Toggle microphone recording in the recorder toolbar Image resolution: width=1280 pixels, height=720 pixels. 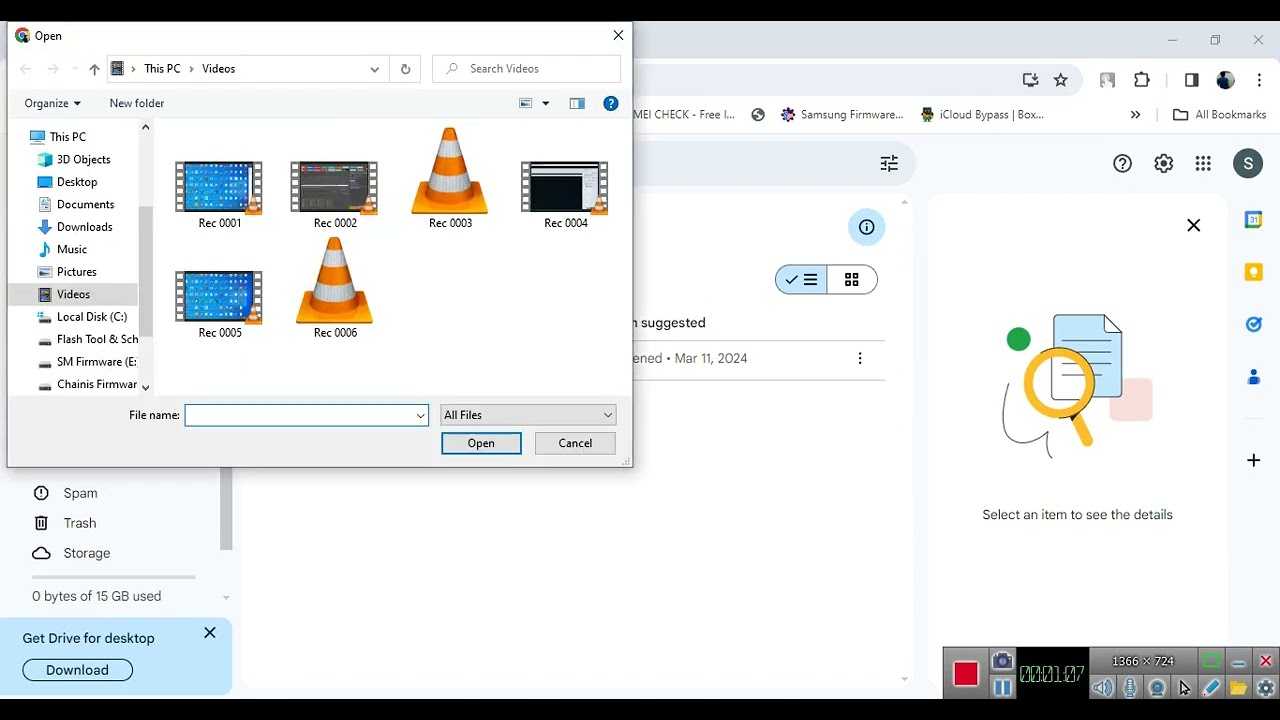point(1130,688)
